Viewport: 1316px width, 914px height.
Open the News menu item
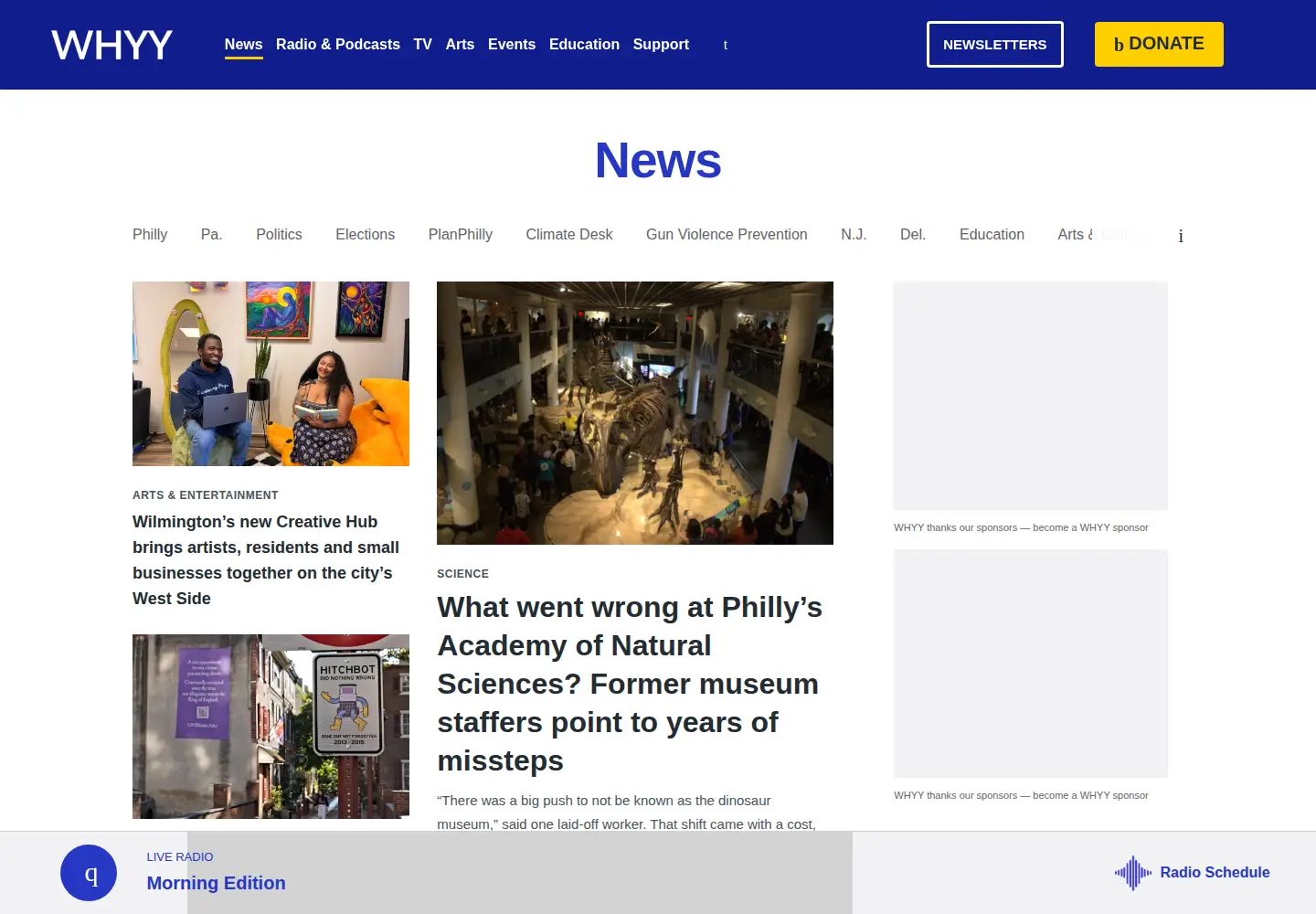coord(243,45)
